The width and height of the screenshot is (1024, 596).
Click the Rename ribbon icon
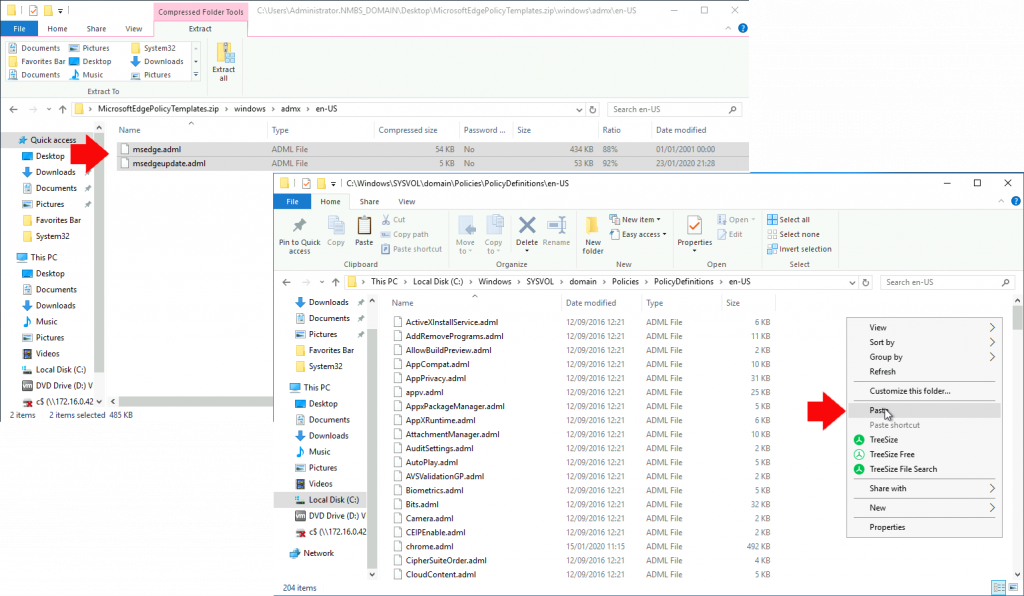point(556,231)
